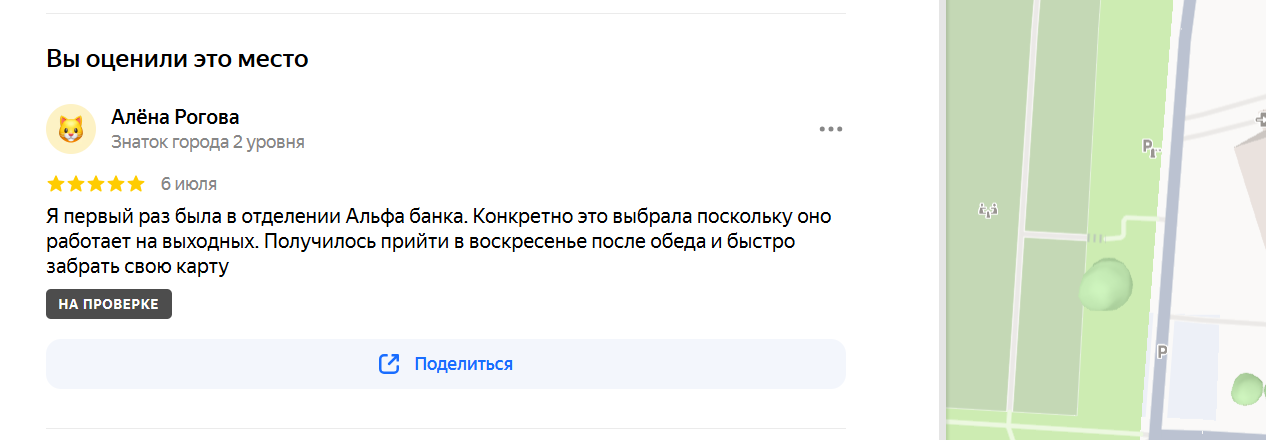Viewport: 1266px width, 440px height.
Task: Click the 6 июля review date
Action: coord(189,184)
